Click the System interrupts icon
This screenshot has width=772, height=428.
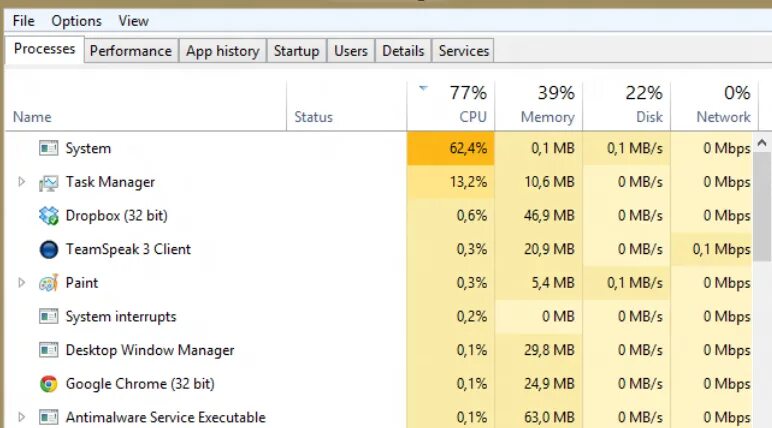click(x=48, y=316)
